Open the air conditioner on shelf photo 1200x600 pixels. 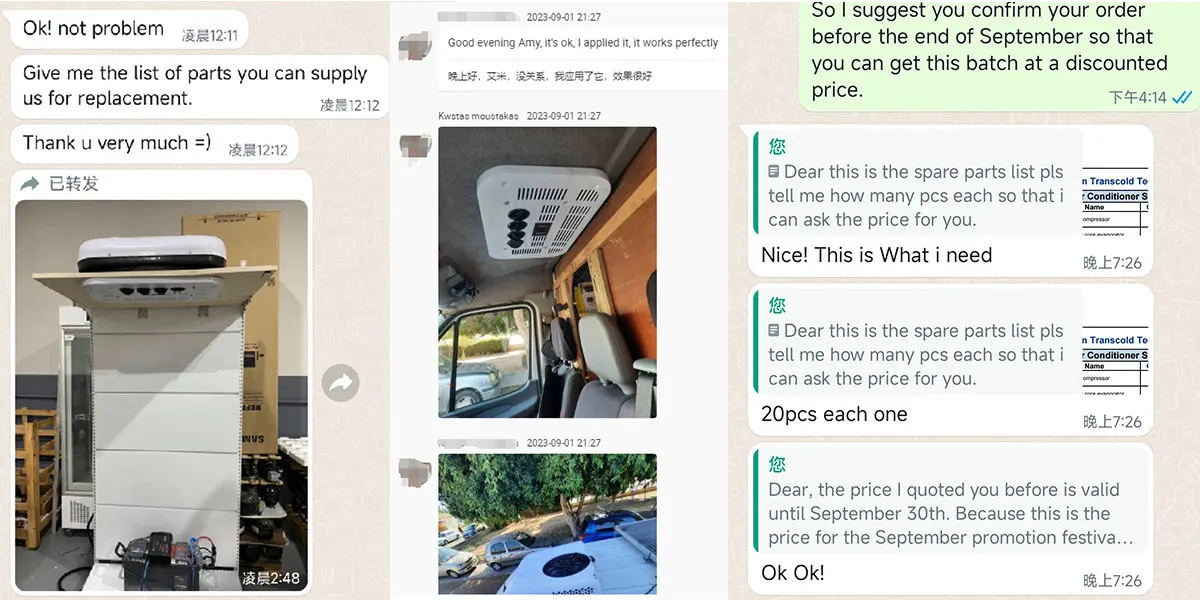161,394
